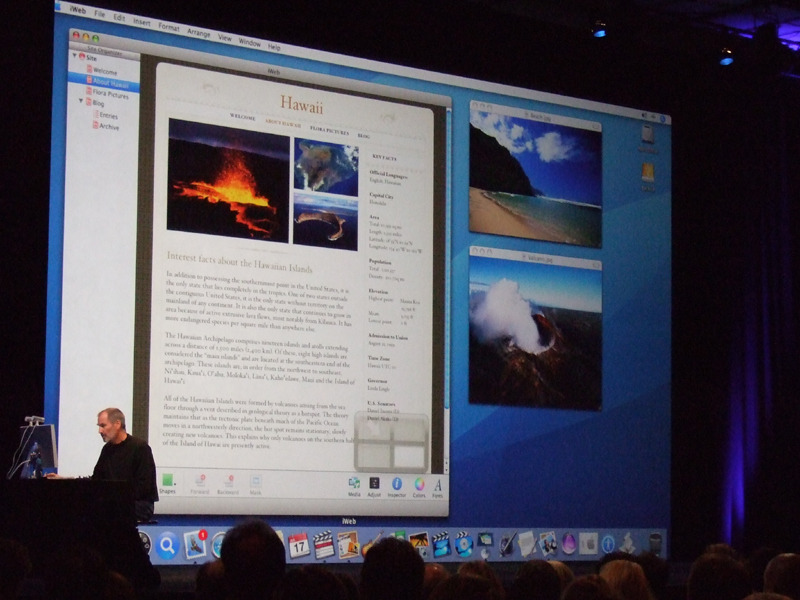Image resolution: width=800 pixels, height=600 pixels.
Task: Open the Adjust image panel
Action: pyautogui.click(x=374, y=487)
